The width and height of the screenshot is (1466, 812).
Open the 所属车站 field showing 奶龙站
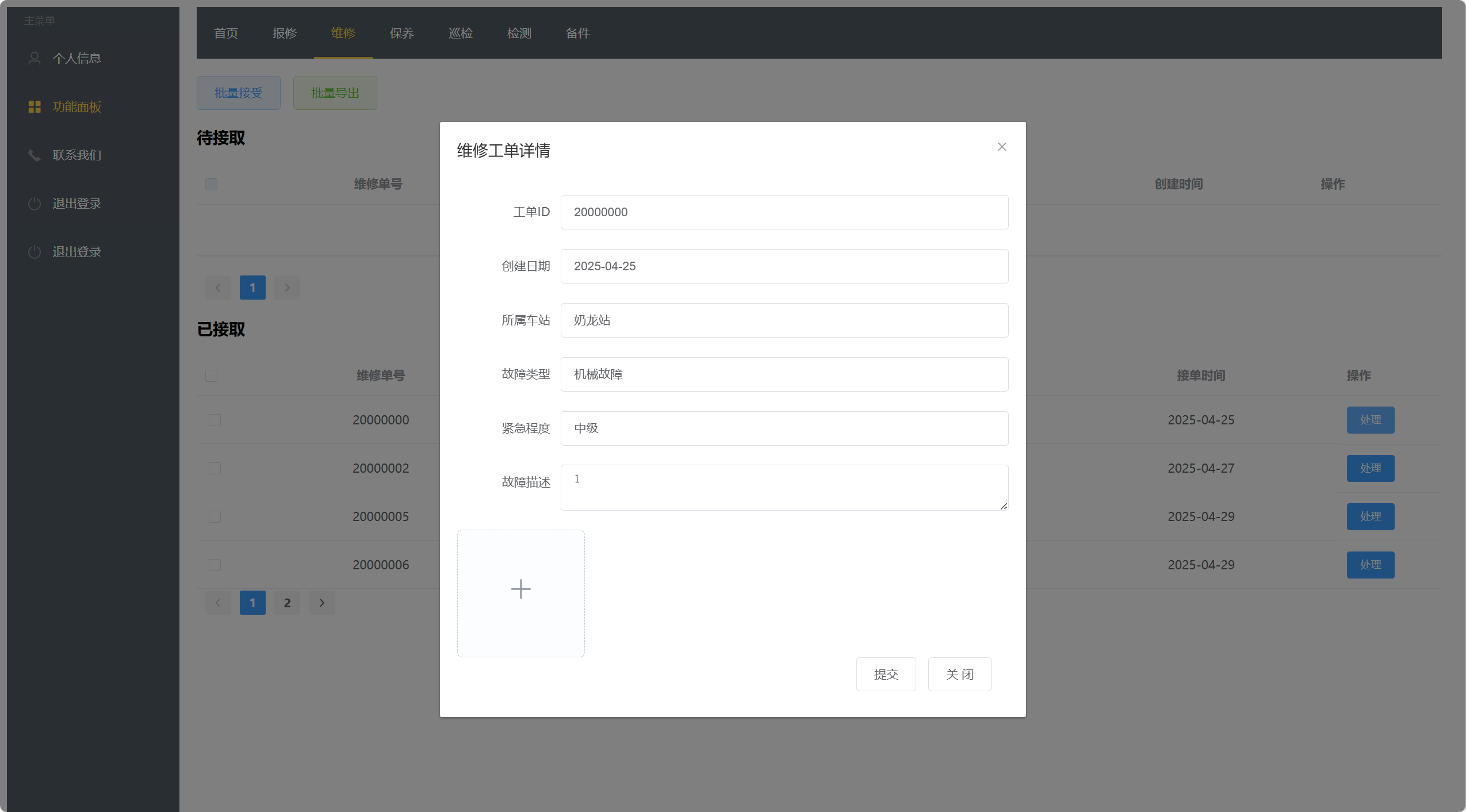[x=784, y=320]
